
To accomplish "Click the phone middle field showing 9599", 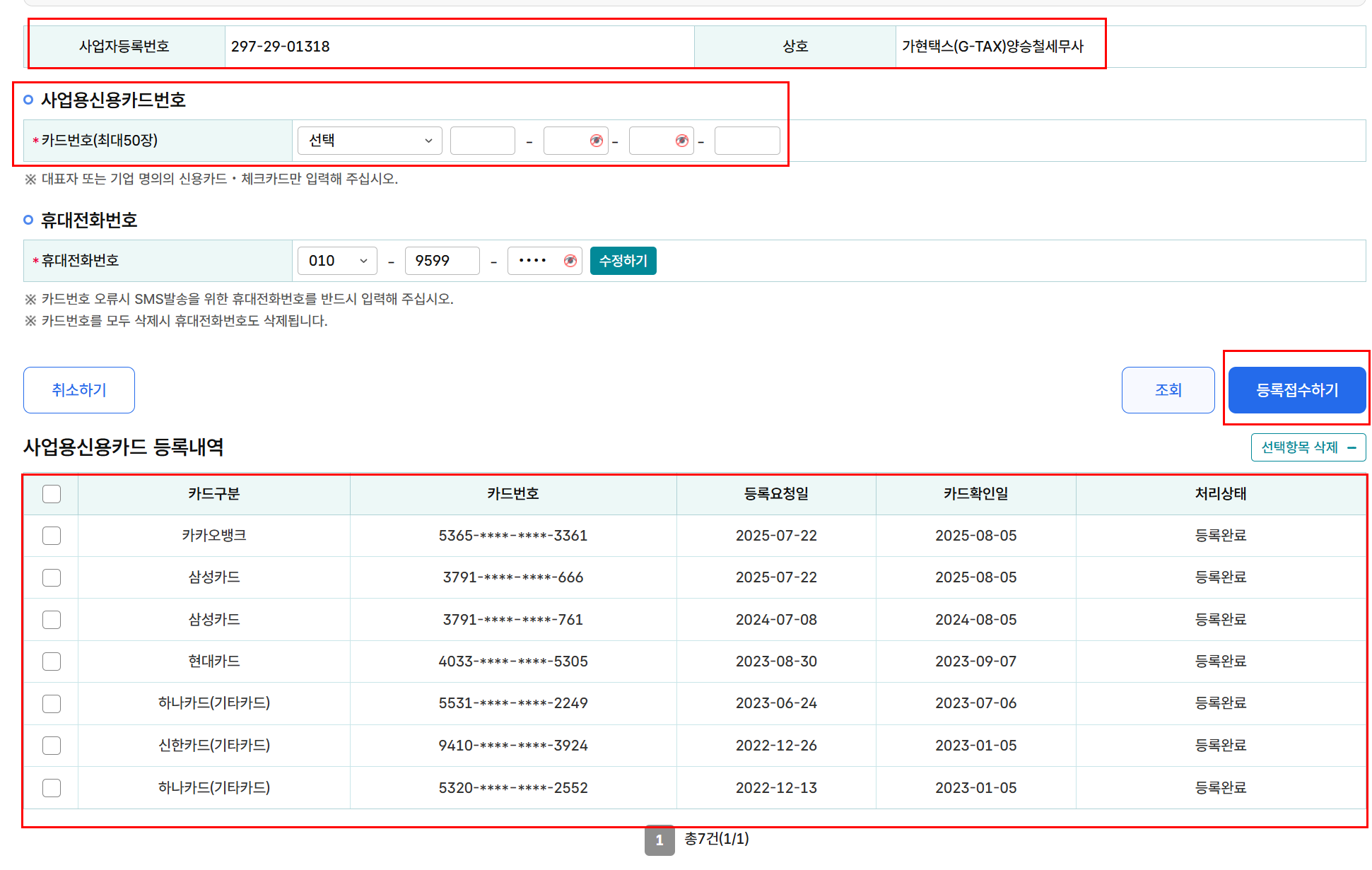I will (x=442, y=261).
